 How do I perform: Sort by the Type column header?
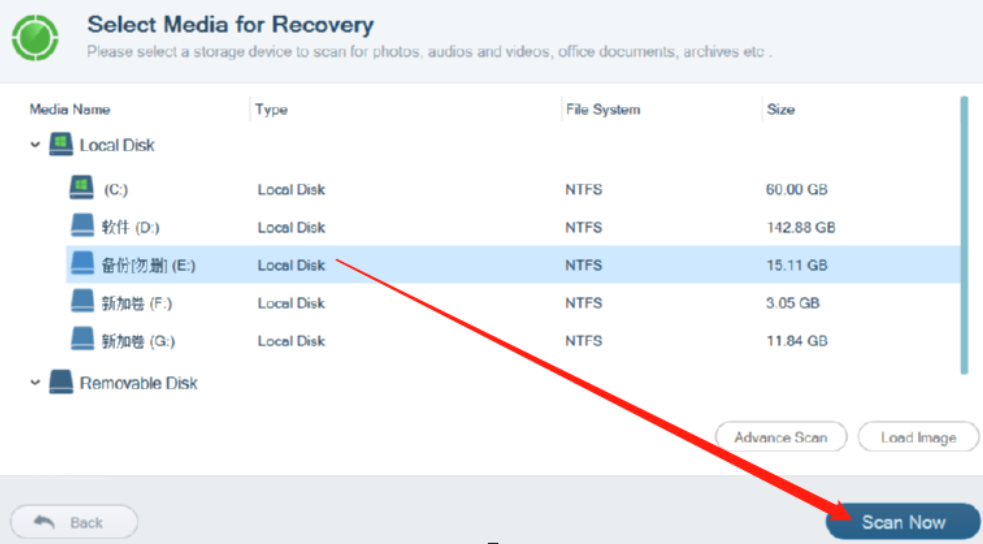click(x=271, y=109)
